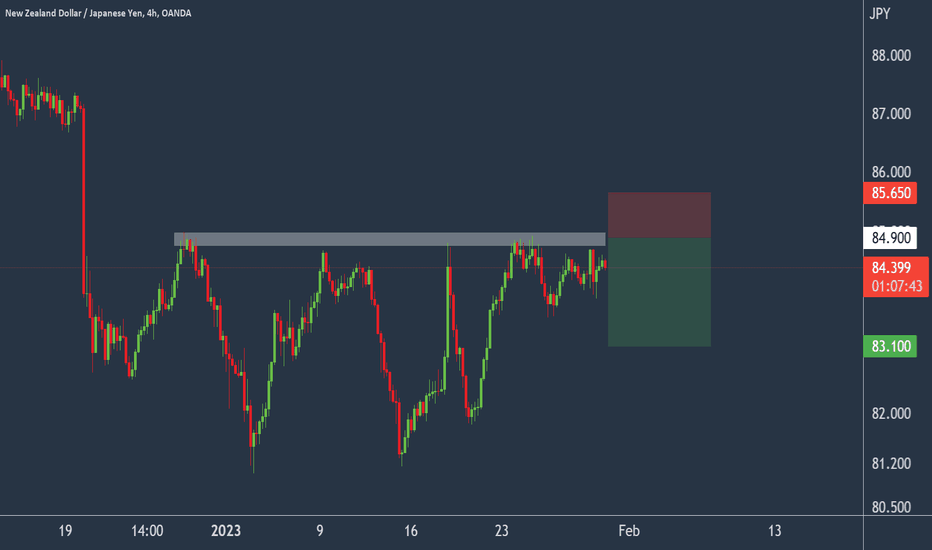
Task: Select the 84.900 entry price label
Action: 890,238
